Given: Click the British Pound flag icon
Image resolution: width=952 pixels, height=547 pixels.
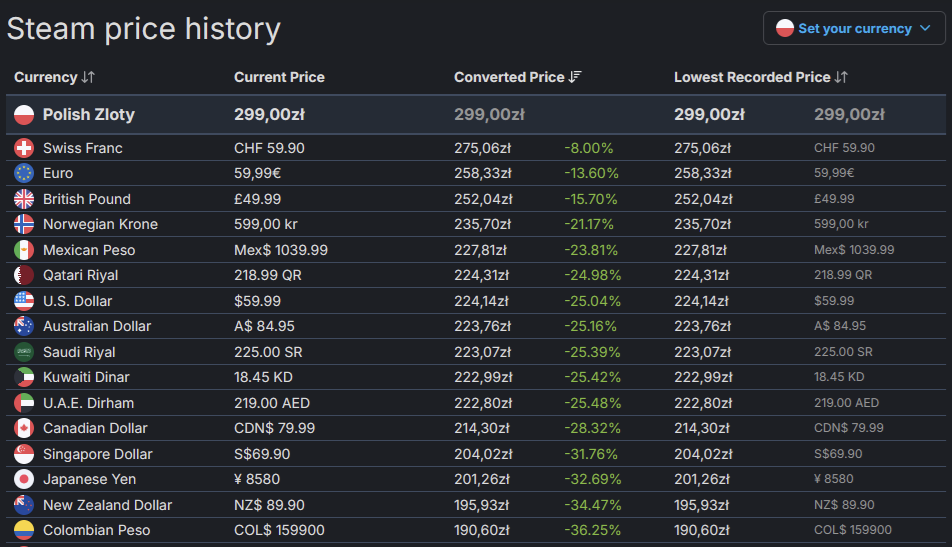Looking at the screenshot, I should 24,199.
